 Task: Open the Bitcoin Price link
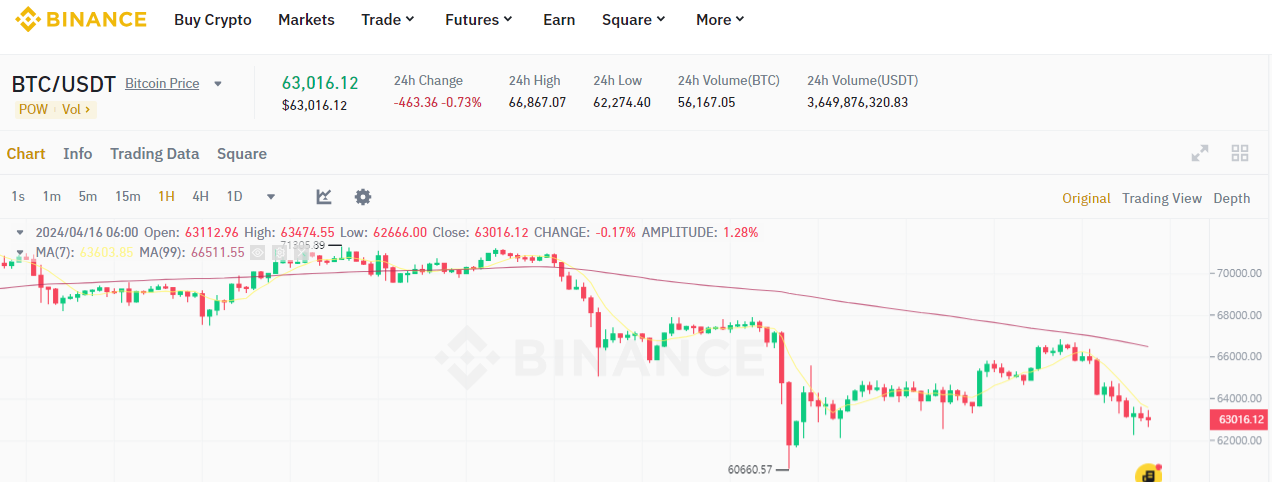click(162, 84)
